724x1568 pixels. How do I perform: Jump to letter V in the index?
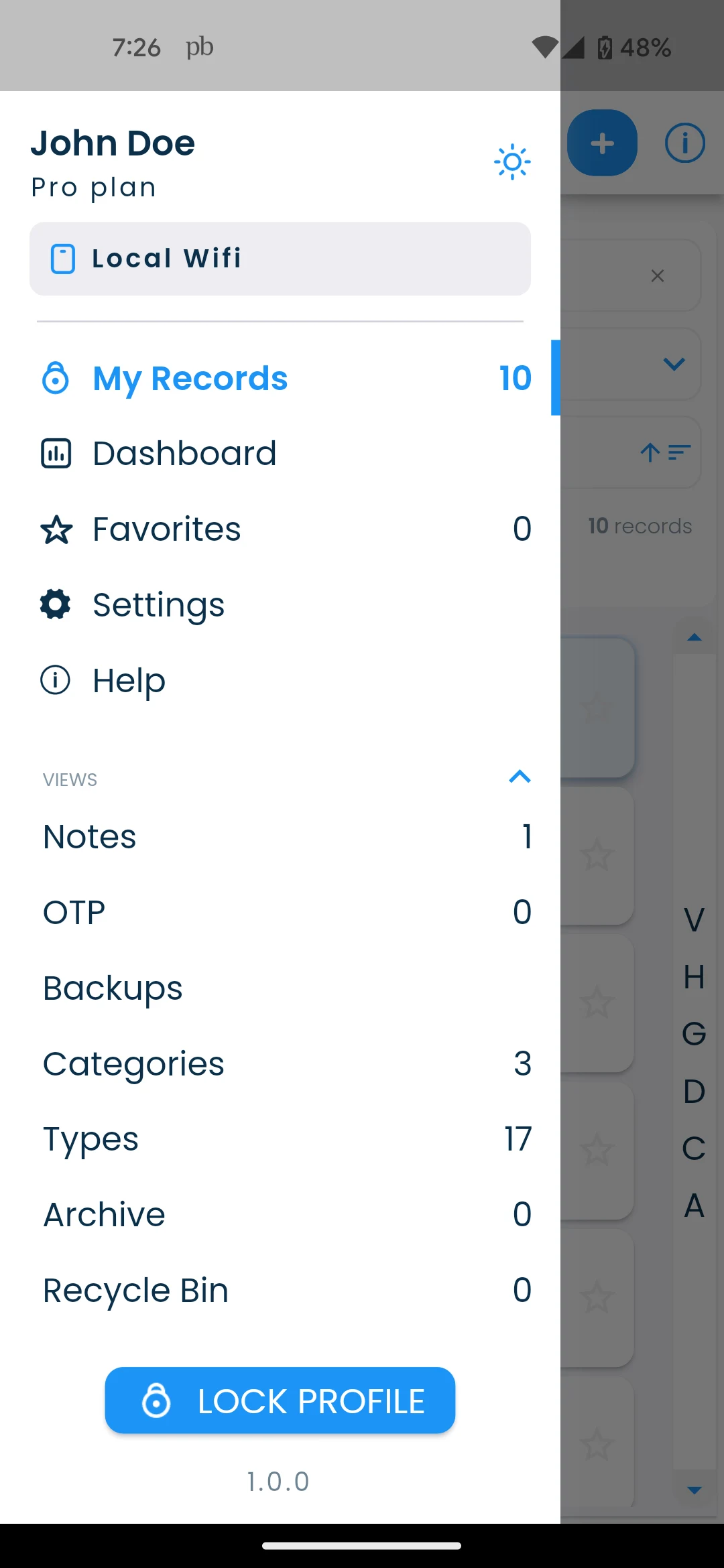click(x=694, y=919)
